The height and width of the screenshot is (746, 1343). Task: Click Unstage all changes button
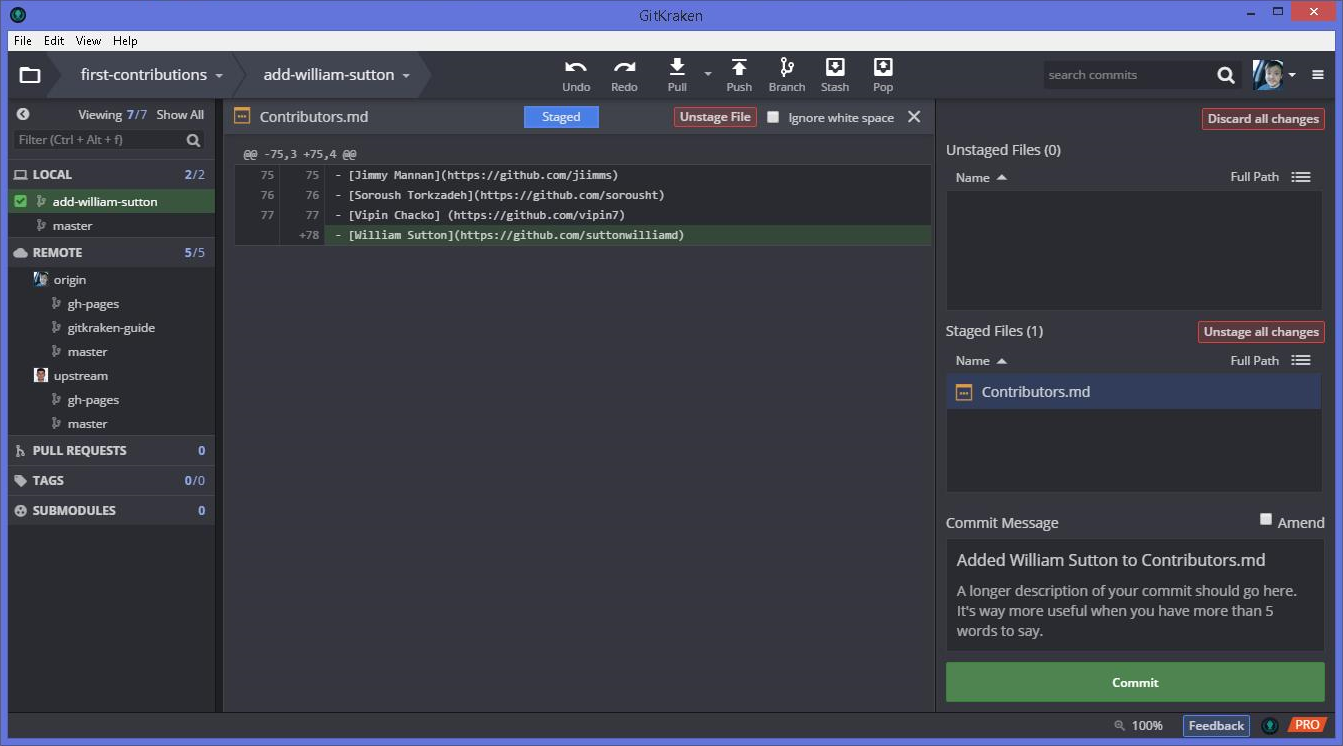click(1261, 332)
